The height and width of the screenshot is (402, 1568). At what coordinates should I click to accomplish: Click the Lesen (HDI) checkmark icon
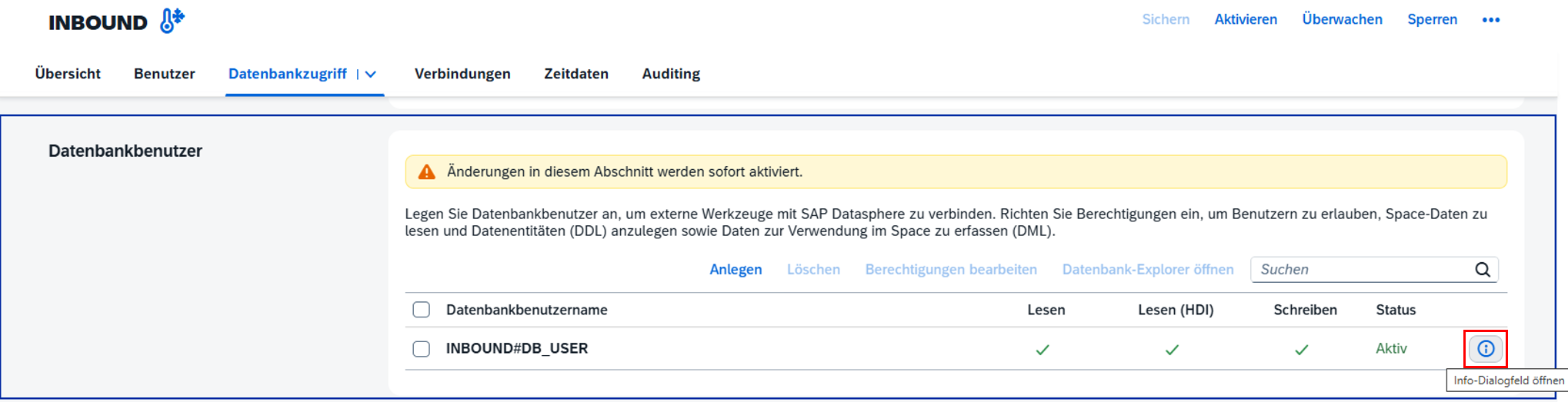click(x=1172, y=350)
